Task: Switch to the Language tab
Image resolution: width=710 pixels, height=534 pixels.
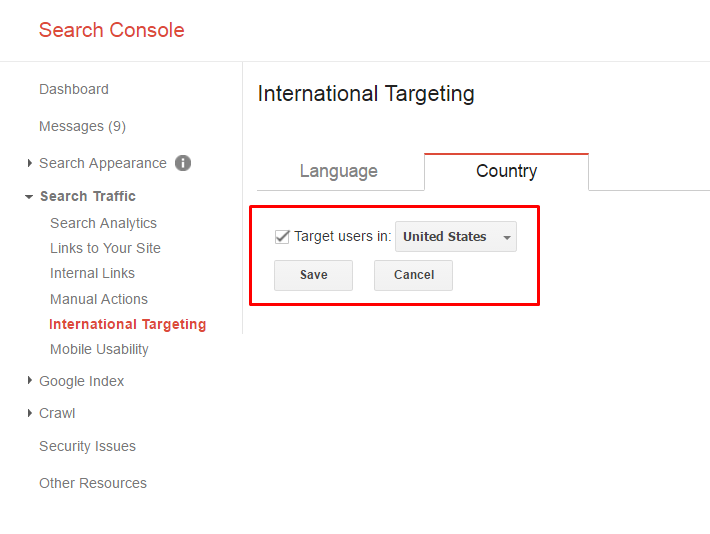Action: point(339,171)
